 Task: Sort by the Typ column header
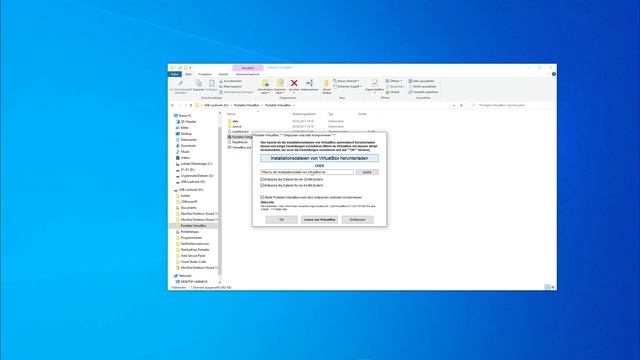click(x=331, y=114)
